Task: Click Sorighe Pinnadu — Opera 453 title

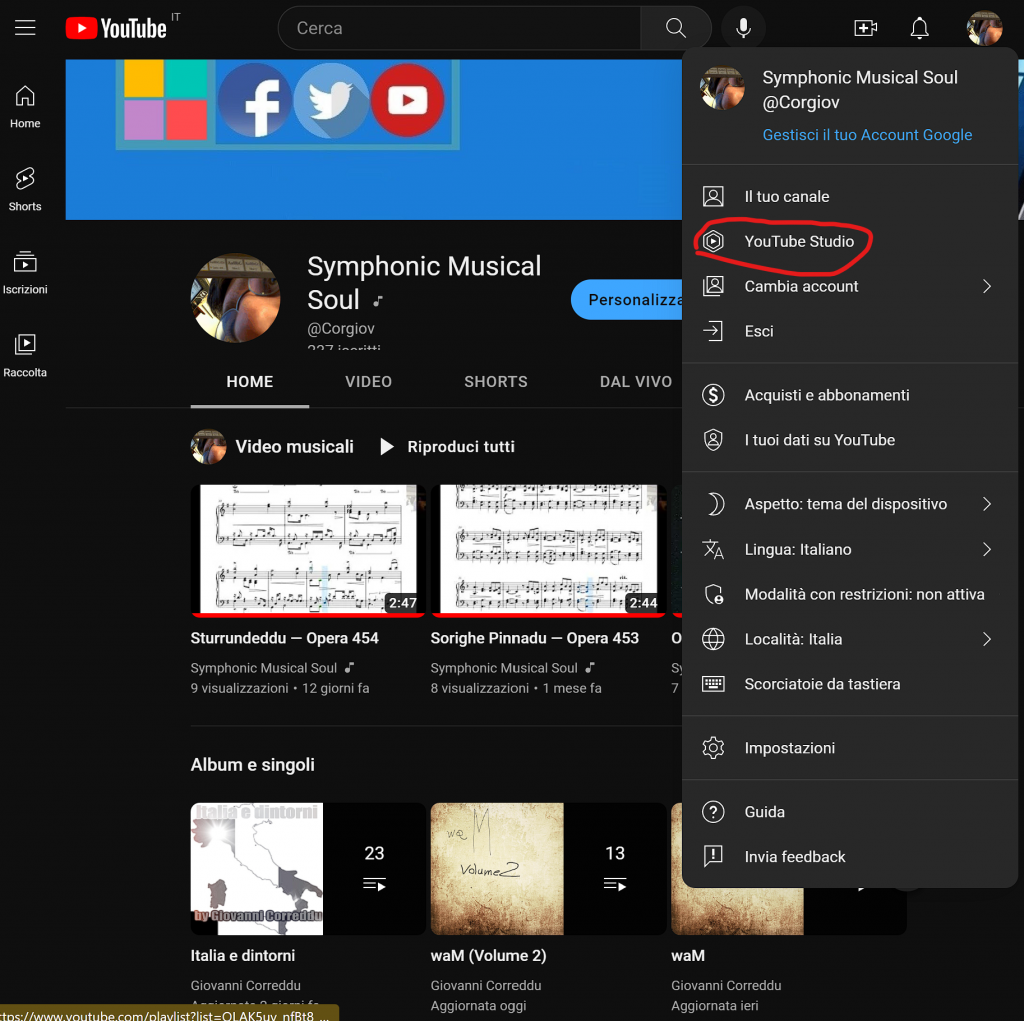Action: (534, 638)
